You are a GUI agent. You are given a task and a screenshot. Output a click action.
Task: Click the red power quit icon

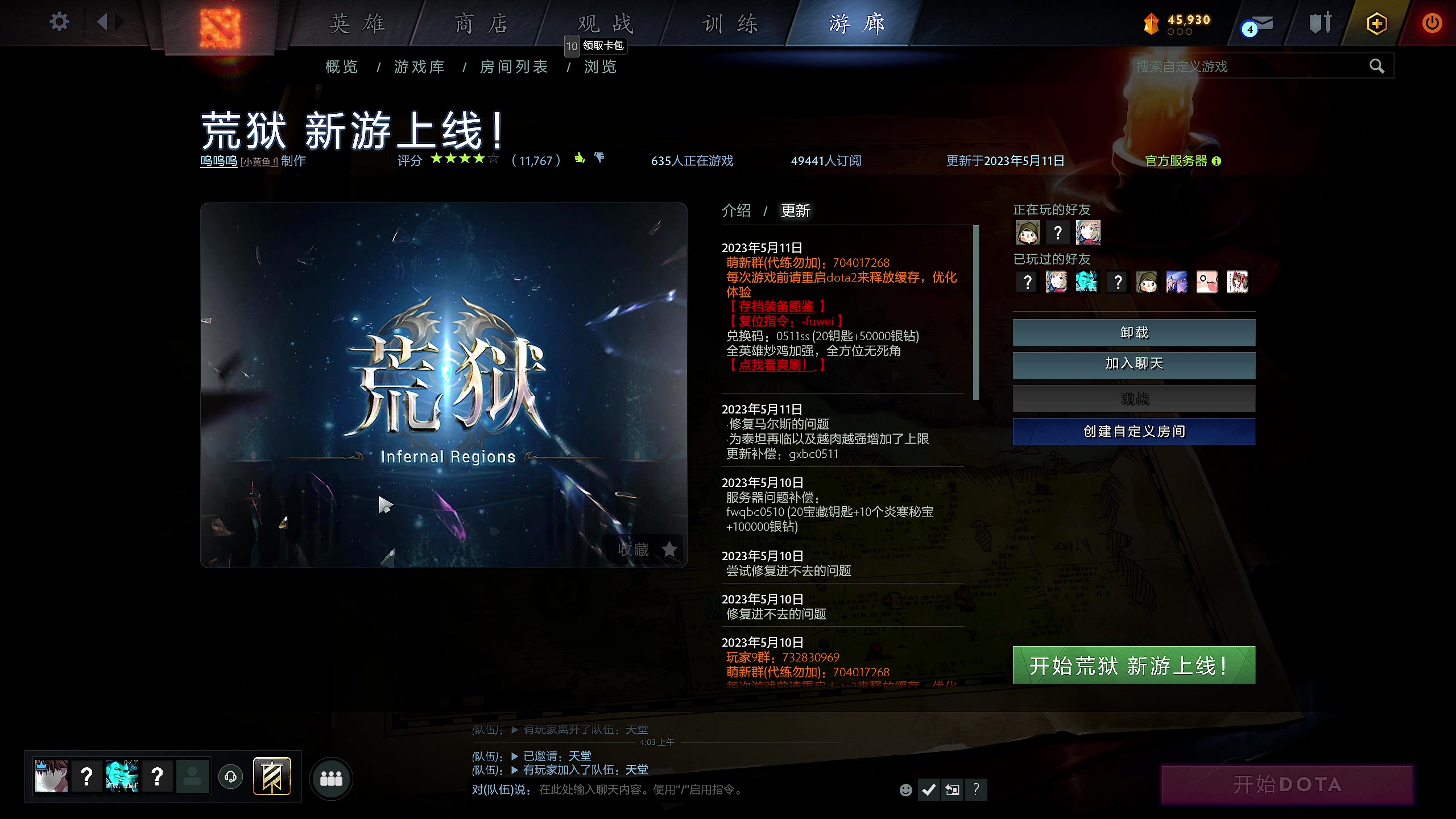point(1432,23)
